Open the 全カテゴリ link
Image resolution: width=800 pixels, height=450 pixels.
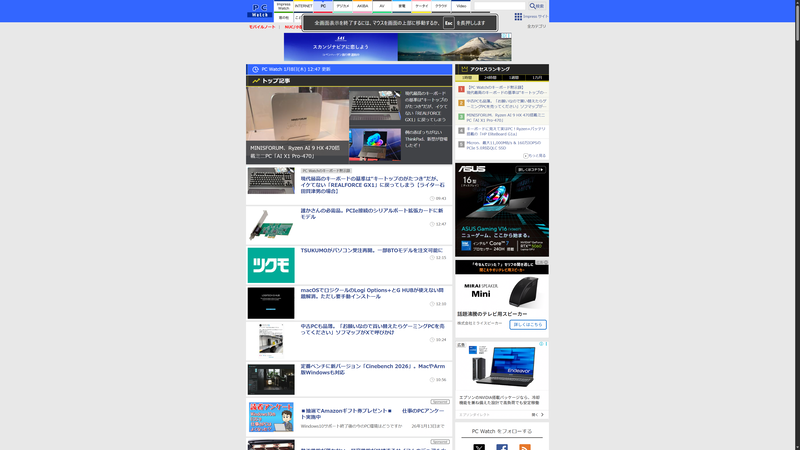click(536, 27)
